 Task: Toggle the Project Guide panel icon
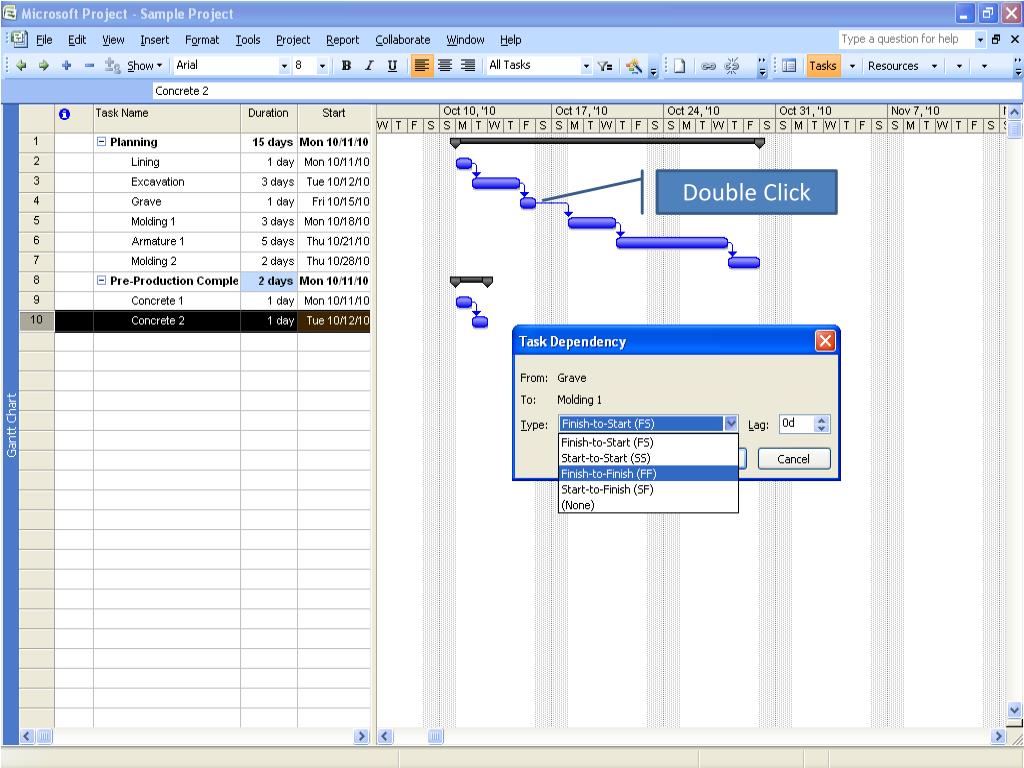(789, 65)
